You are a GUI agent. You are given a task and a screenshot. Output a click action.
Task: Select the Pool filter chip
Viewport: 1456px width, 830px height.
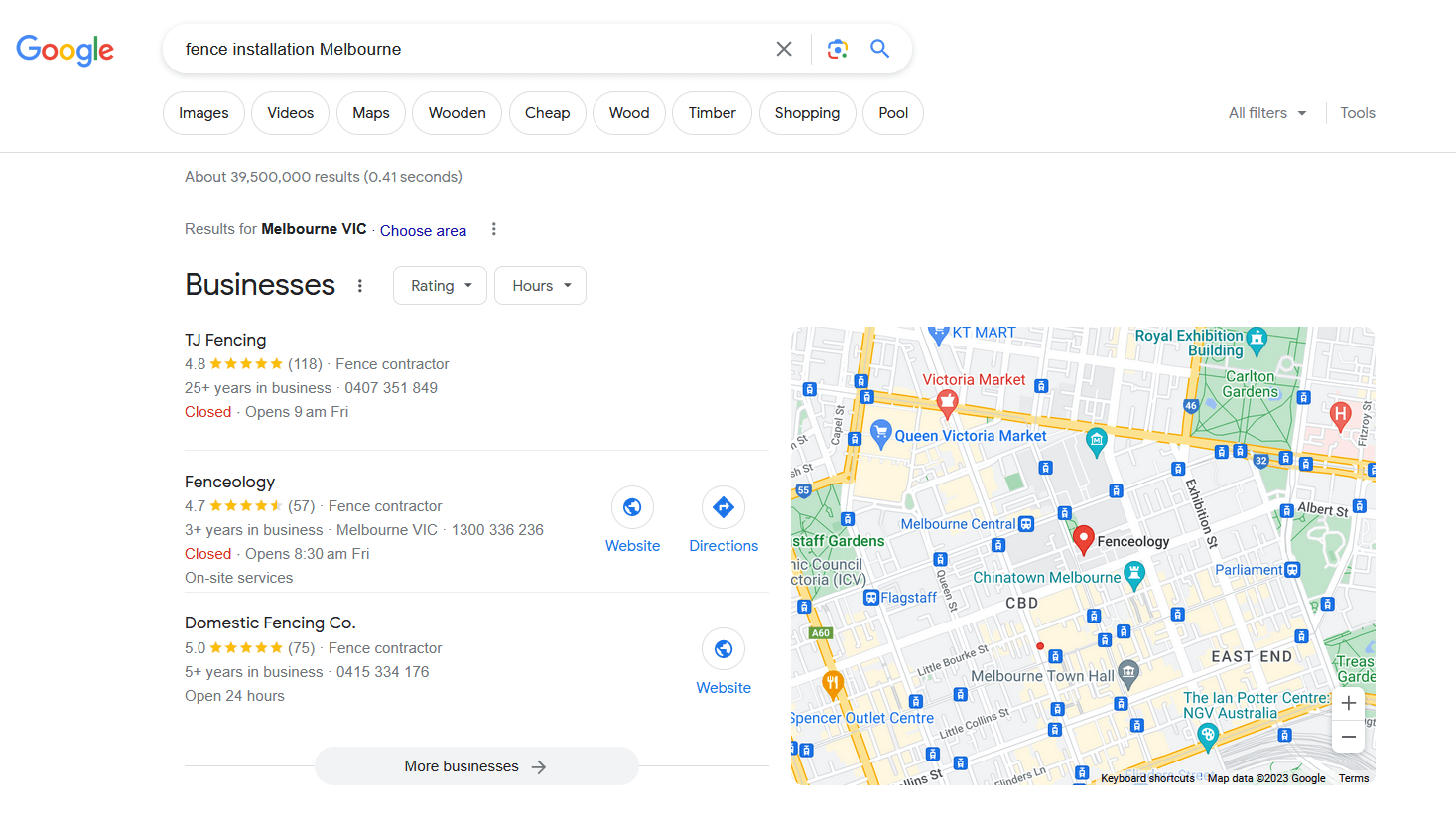893,113
